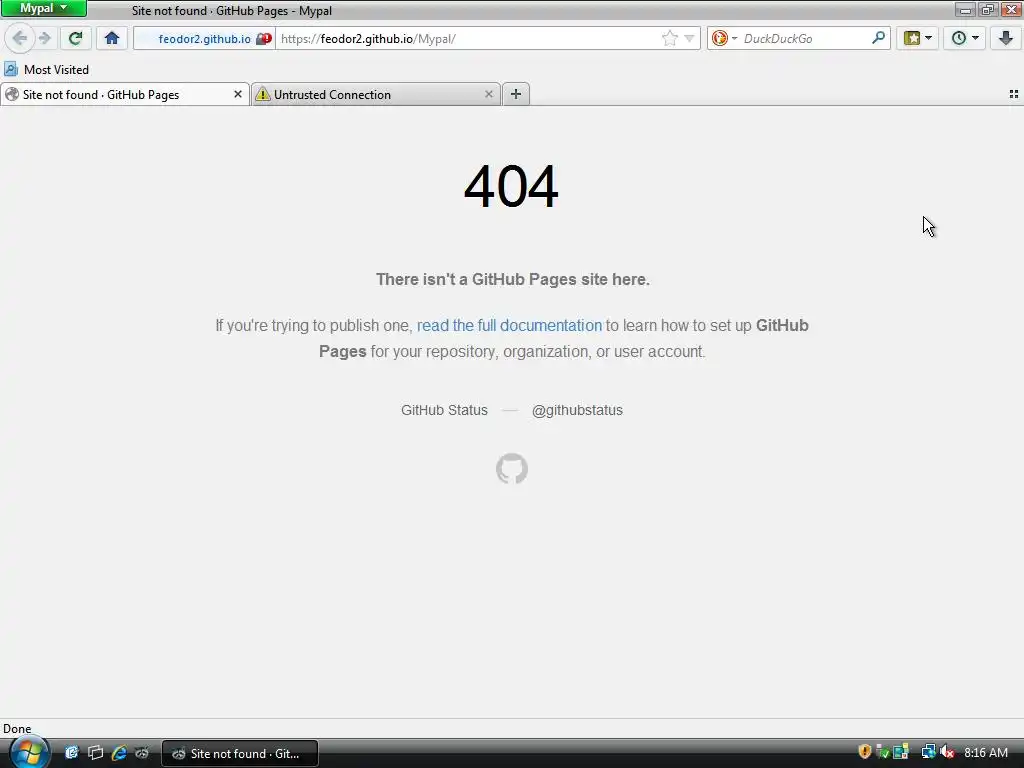Viewport: 1024px width, 768px height.
Task: Click the Windows Security shield tray icon
Action: [865, 752]
